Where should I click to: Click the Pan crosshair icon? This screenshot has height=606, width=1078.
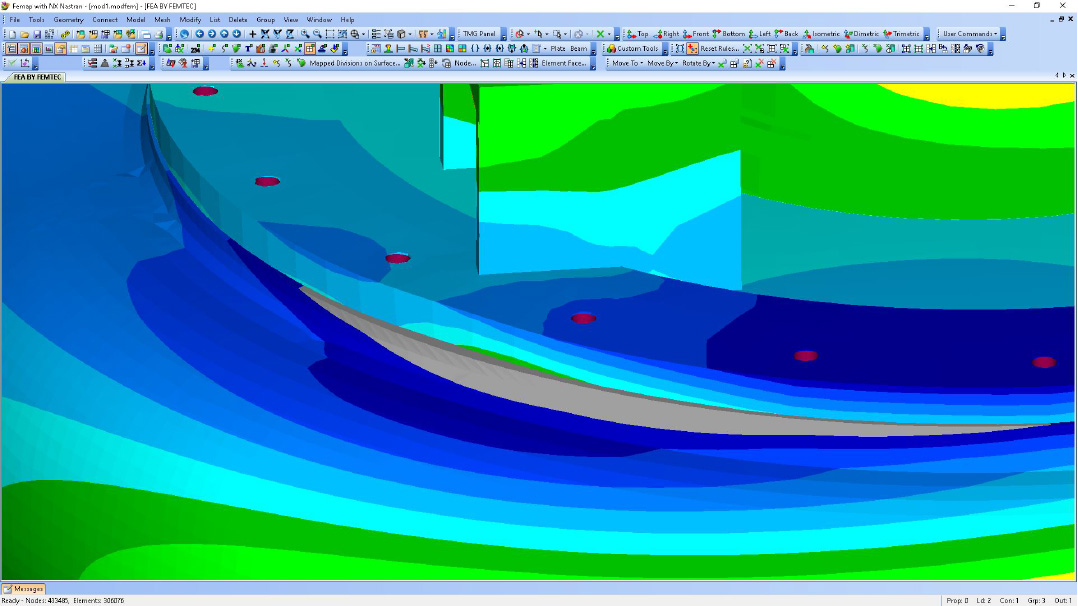pyautogui.click(x=252, y=34)
